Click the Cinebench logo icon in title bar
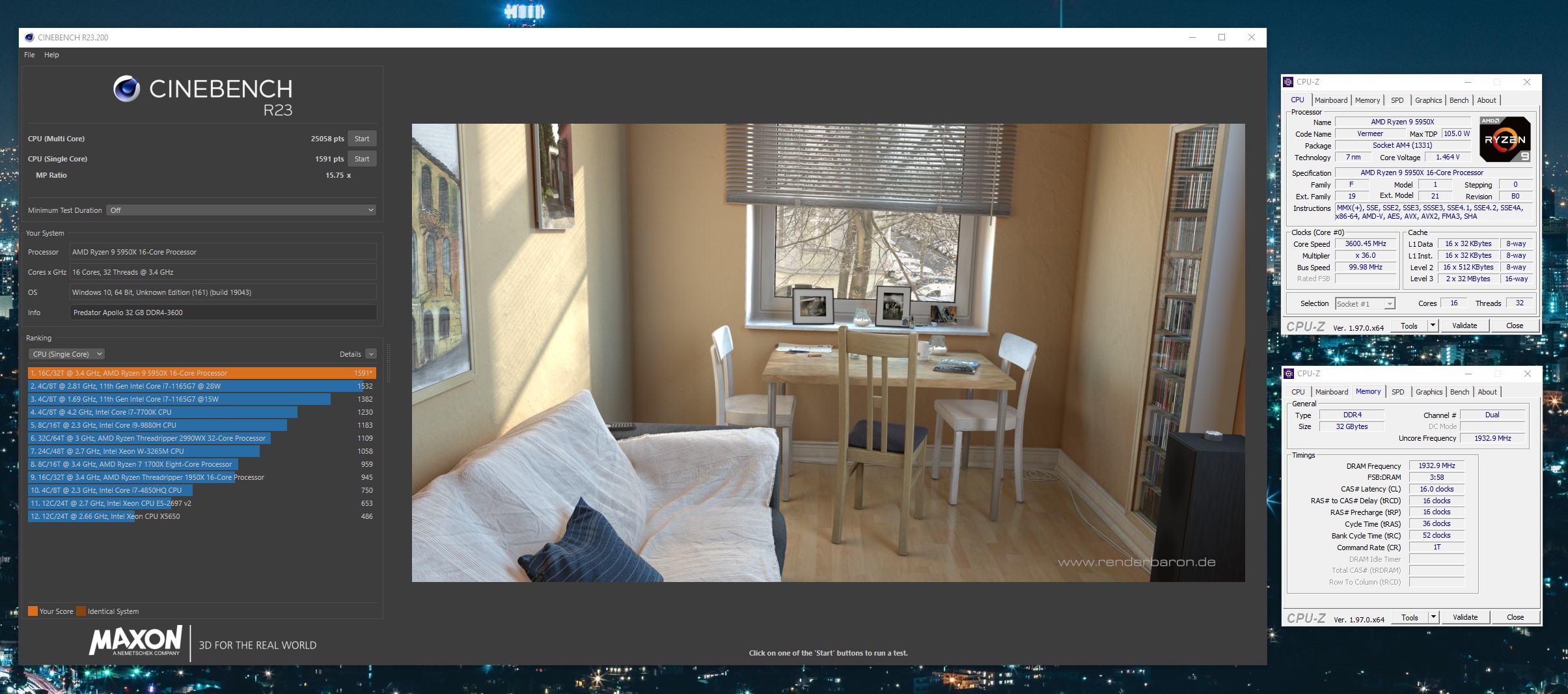The width and height of the screenshot is (1568, 694). [29, 37]
